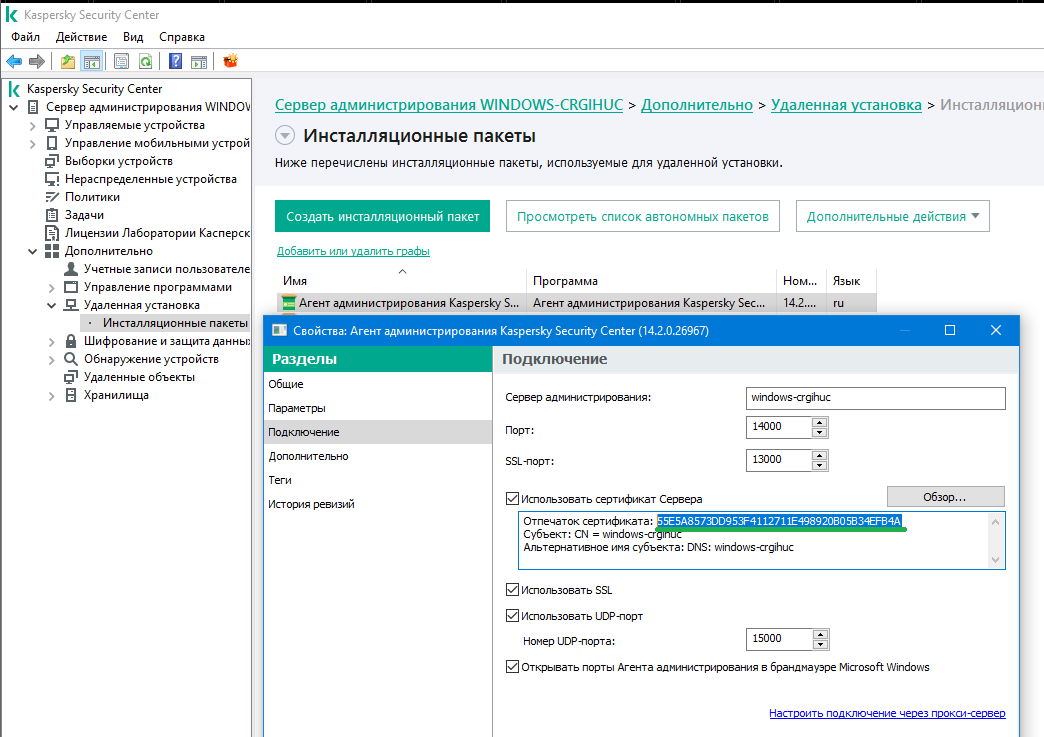The width and height of the screenshot is (1044, 737).
Task: Collapse the Удаленная установка tree node
Action: coord(51,305)
